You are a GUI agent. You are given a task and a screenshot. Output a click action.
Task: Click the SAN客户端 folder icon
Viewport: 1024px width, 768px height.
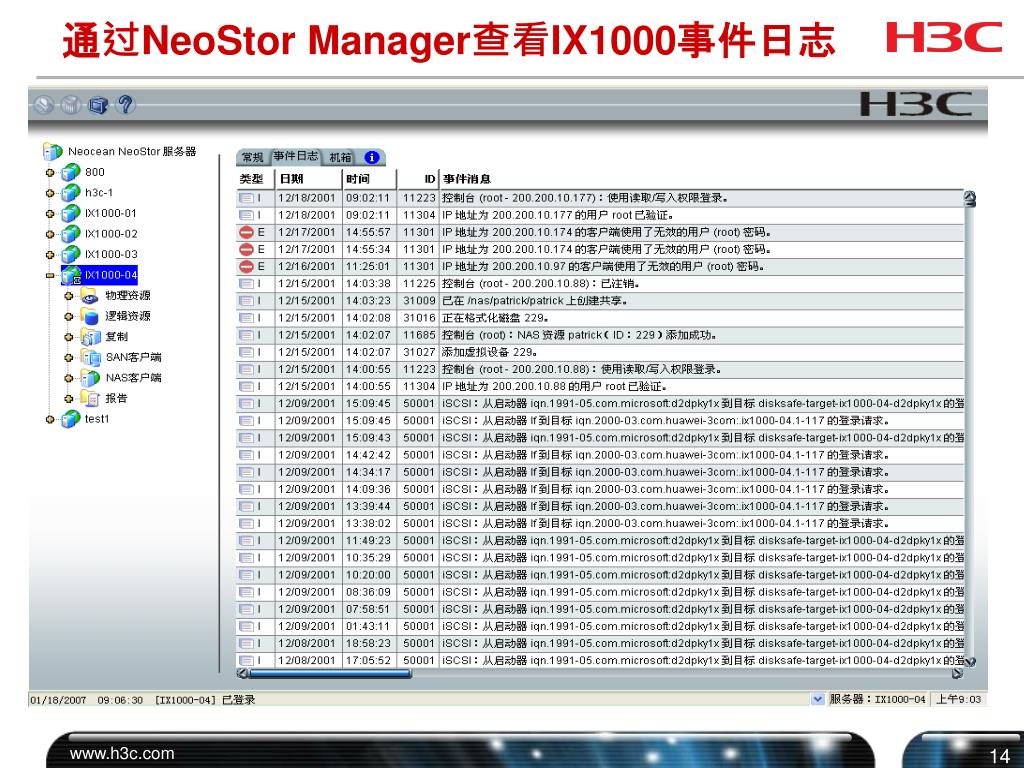click(x=90, y=357)
